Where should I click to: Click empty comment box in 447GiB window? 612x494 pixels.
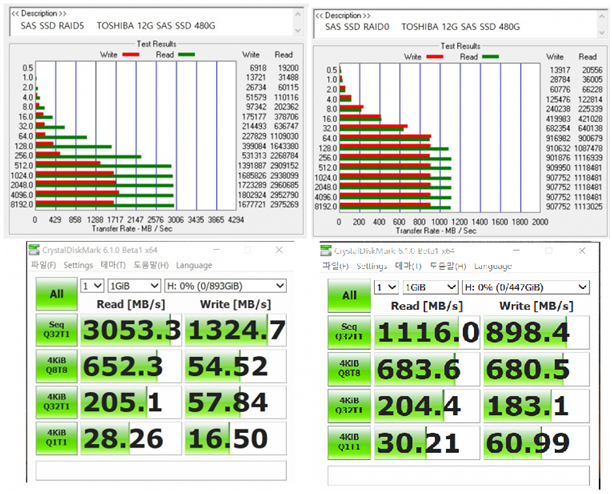coord(458,475)
